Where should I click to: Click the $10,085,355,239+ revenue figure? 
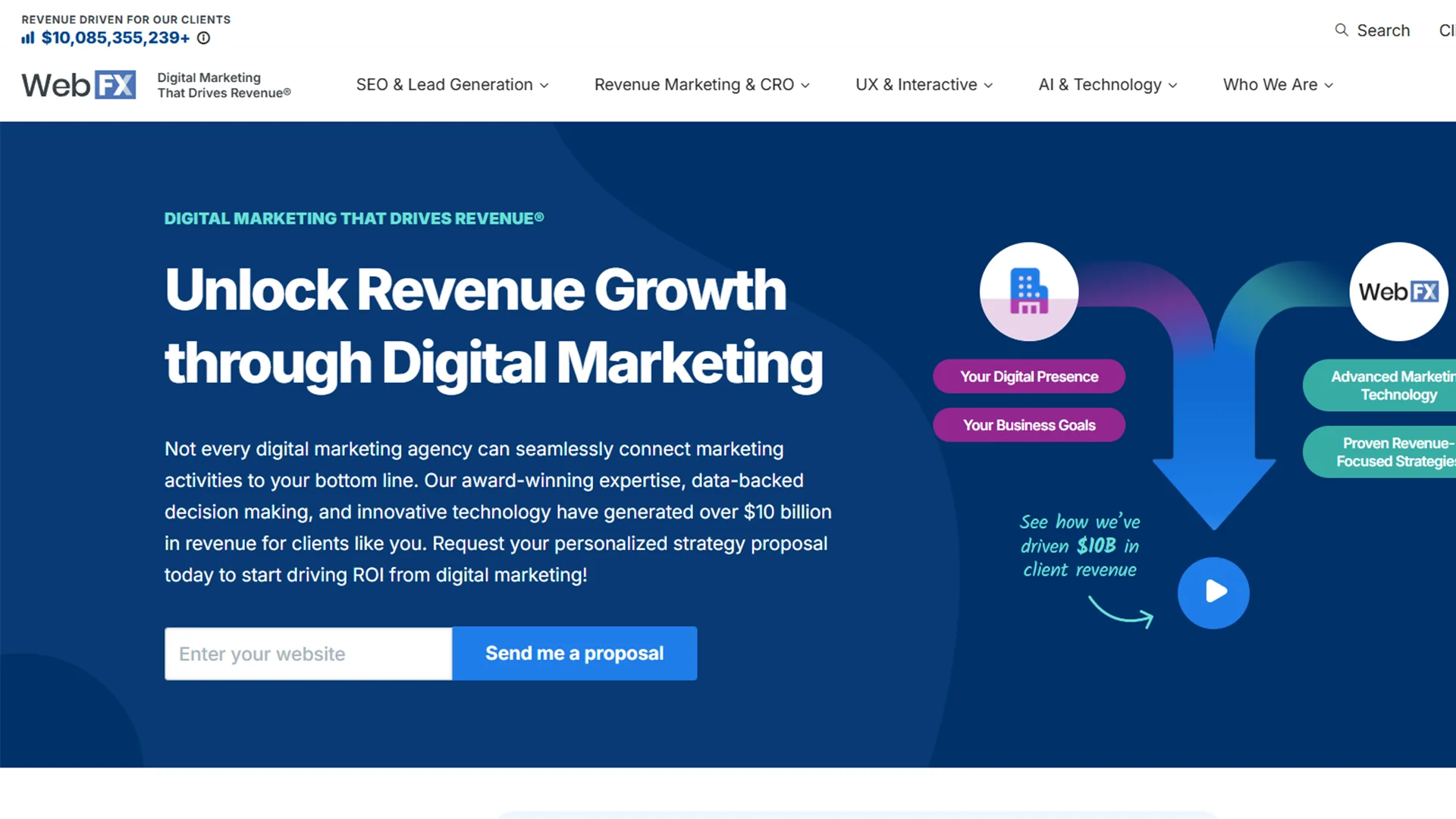115,38
